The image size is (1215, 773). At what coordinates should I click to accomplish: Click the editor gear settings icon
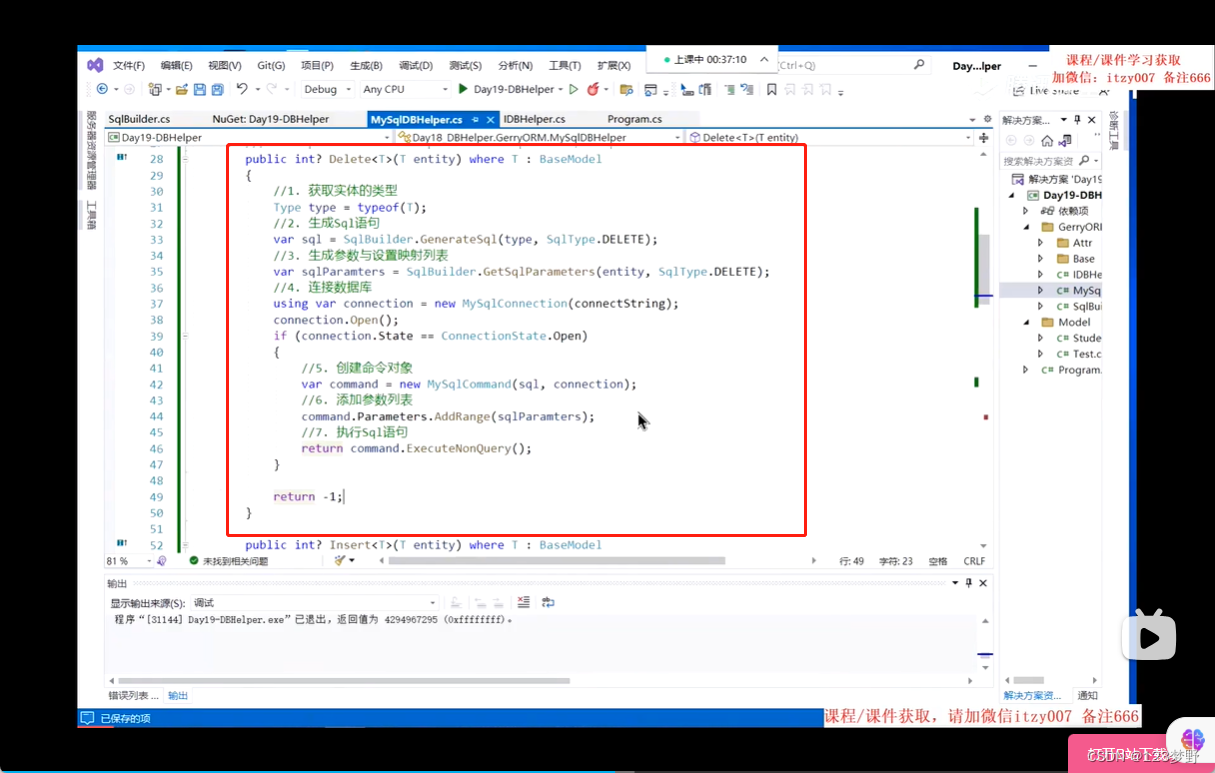[x=987, y=119]
